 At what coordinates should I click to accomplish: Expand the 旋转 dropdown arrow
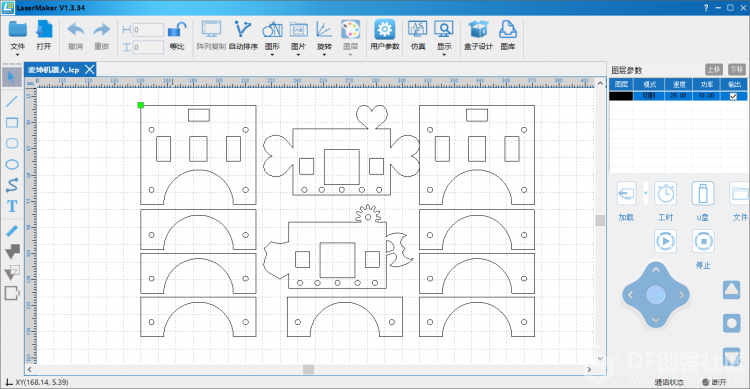(324, 55)
